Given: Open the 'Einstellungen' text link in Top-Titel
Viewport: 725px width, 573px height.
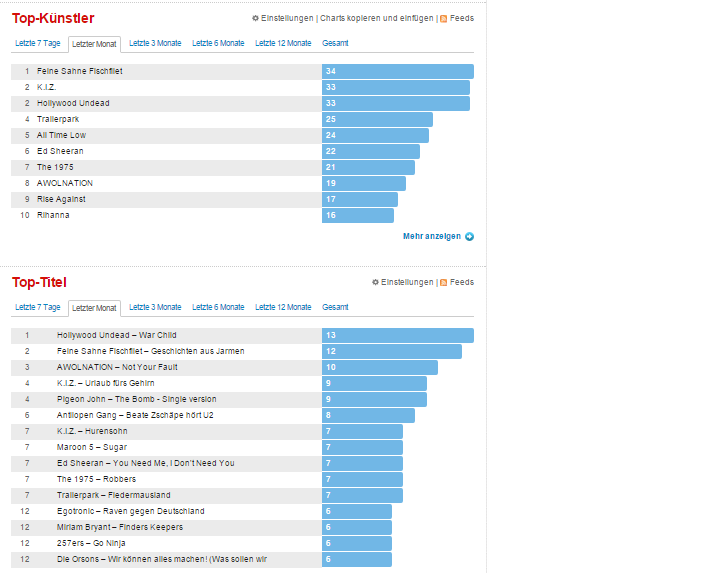Looking at the screenshot, I should [407, 282].
